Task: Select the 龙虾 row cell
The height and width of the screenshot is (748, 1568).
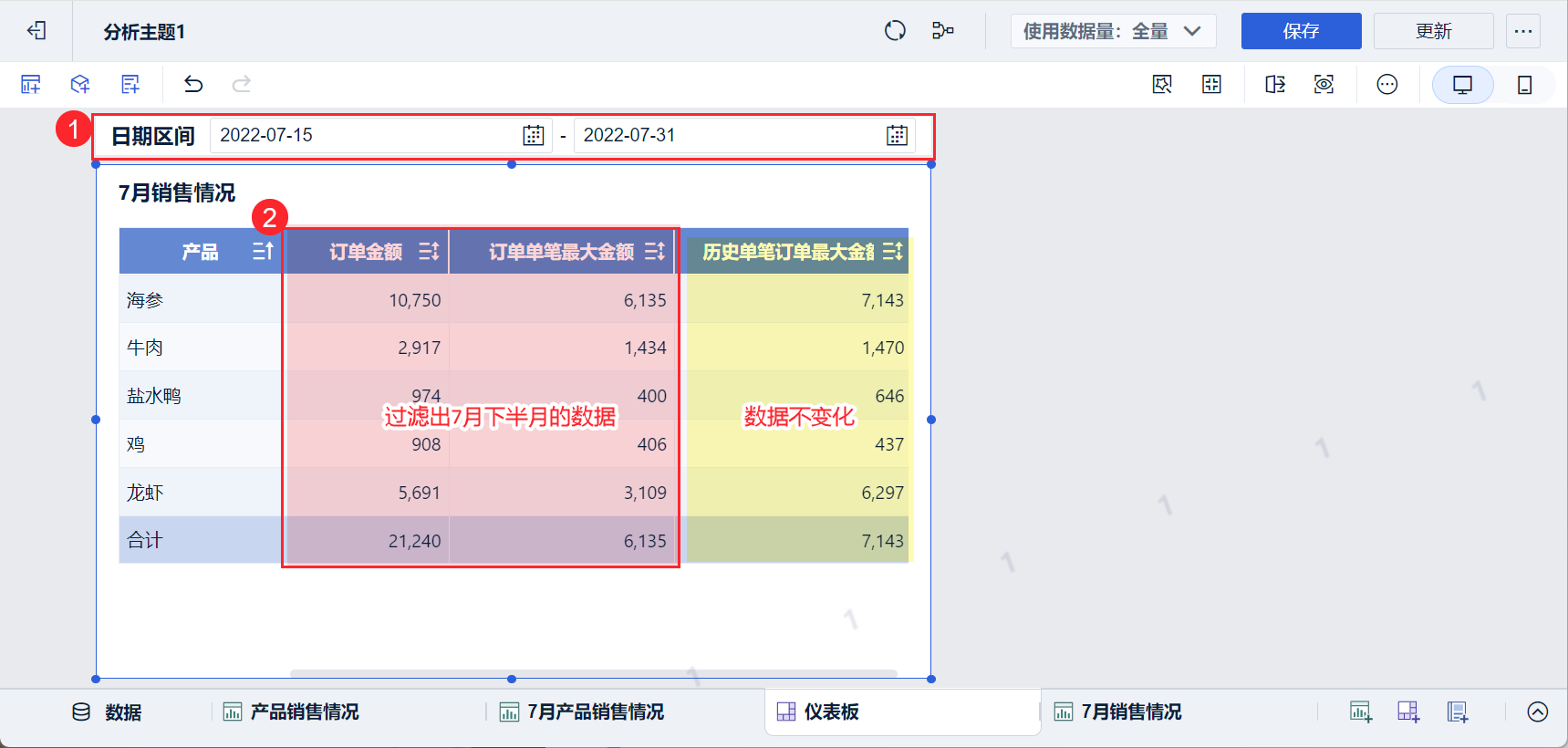Action: (201, 493)
